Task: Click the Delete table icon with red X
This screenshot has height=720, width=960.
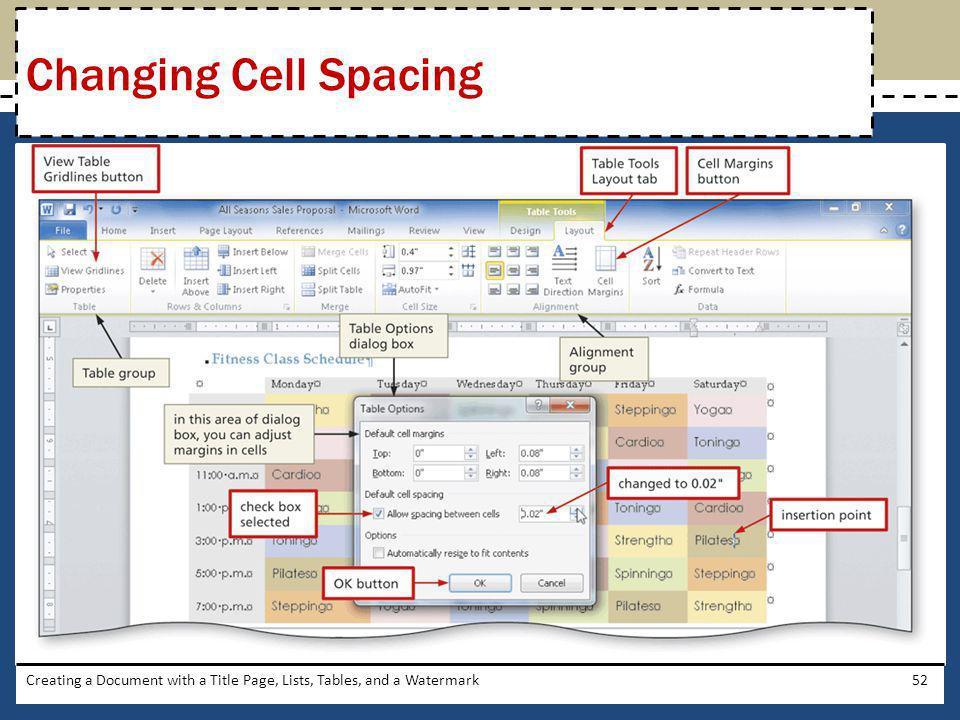Action: [x=153, y=260]
